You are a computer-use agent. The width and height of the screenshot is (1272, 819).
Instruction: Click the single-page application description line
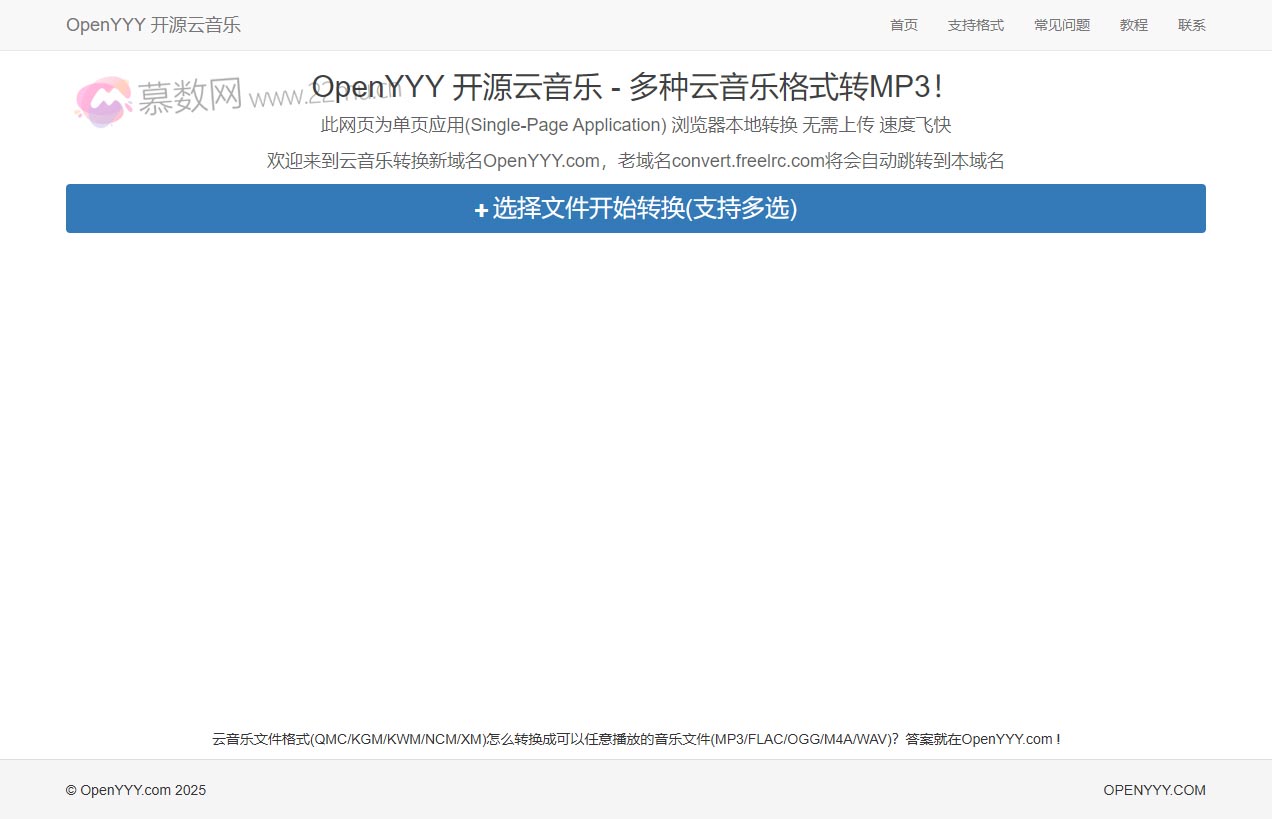(636, 124)
